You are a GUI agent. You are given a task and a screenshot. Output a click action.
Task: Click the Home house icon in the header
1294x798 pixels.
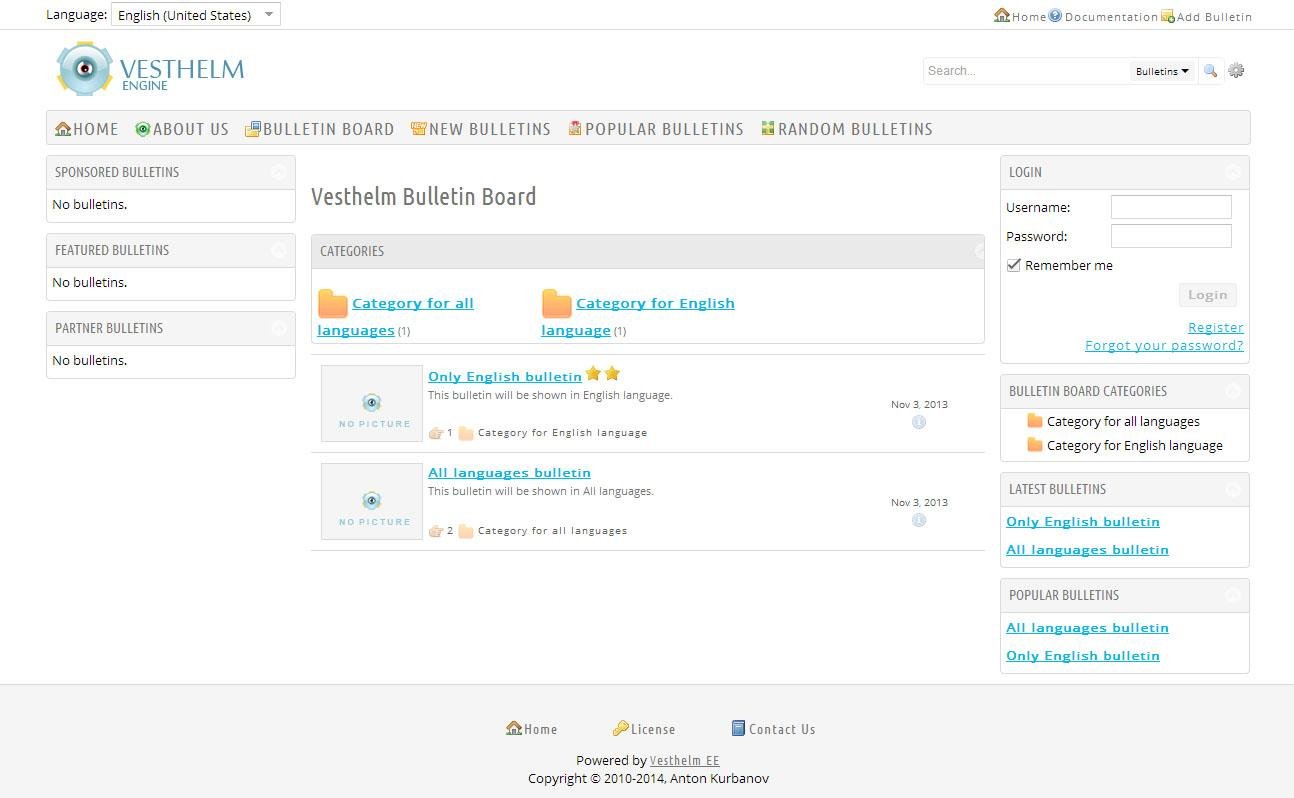[x=1000, y=15]
